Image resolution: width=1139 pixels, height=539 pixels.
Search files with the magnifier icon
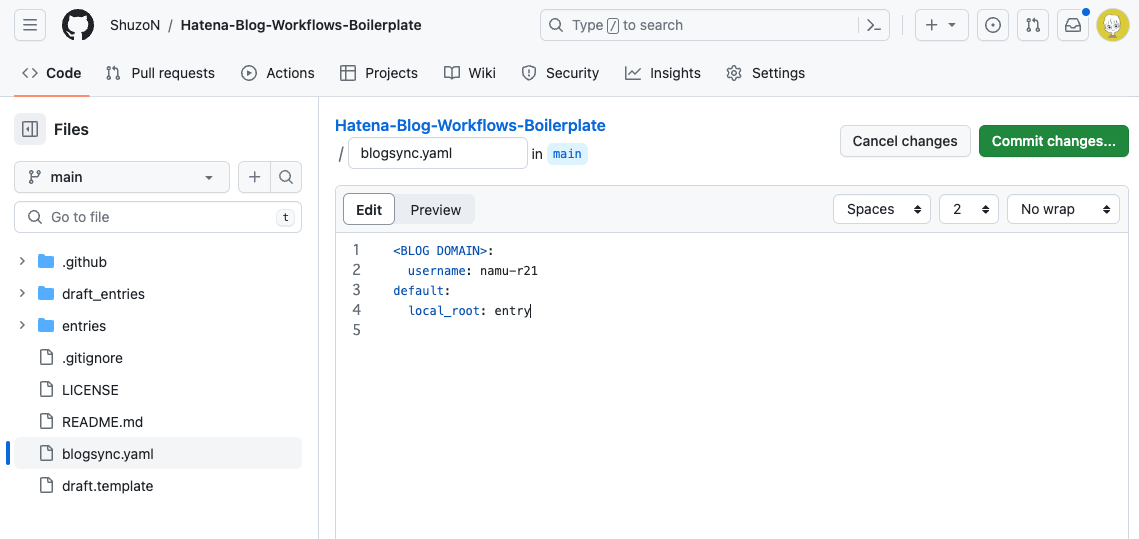point(286,177)
